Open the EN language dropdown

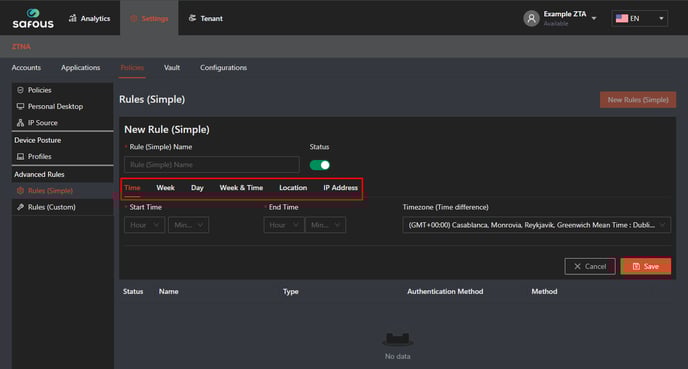tap(640, 18)
